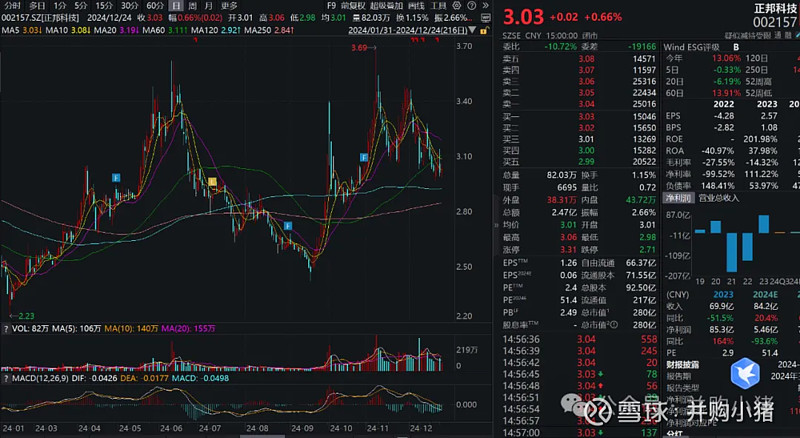Activate the 画线 drawing tool
The image size is (800, 438).
[x=416, y=6]
